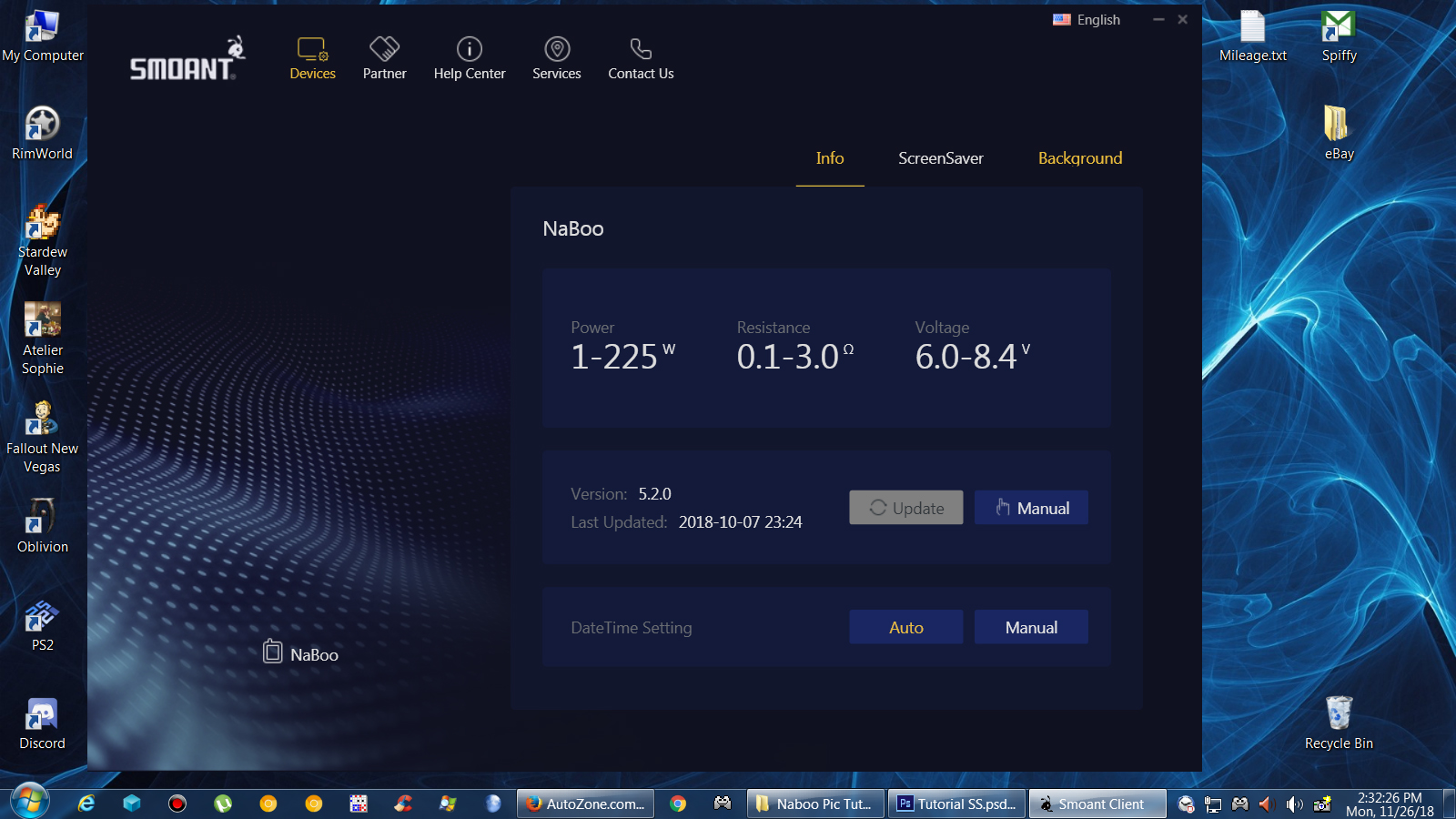Image resolution: width=1456 pixels, height=819 pixels.
Task: Switch to the Background tab
Action: pyautogui.click(x=1080, y=158)
